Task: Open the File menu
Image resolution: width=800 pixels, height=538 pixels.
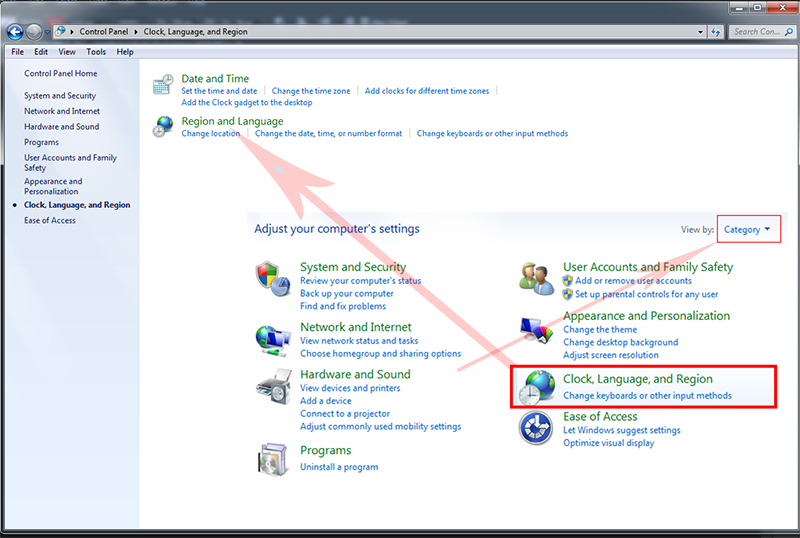Action: pos(17,52)
